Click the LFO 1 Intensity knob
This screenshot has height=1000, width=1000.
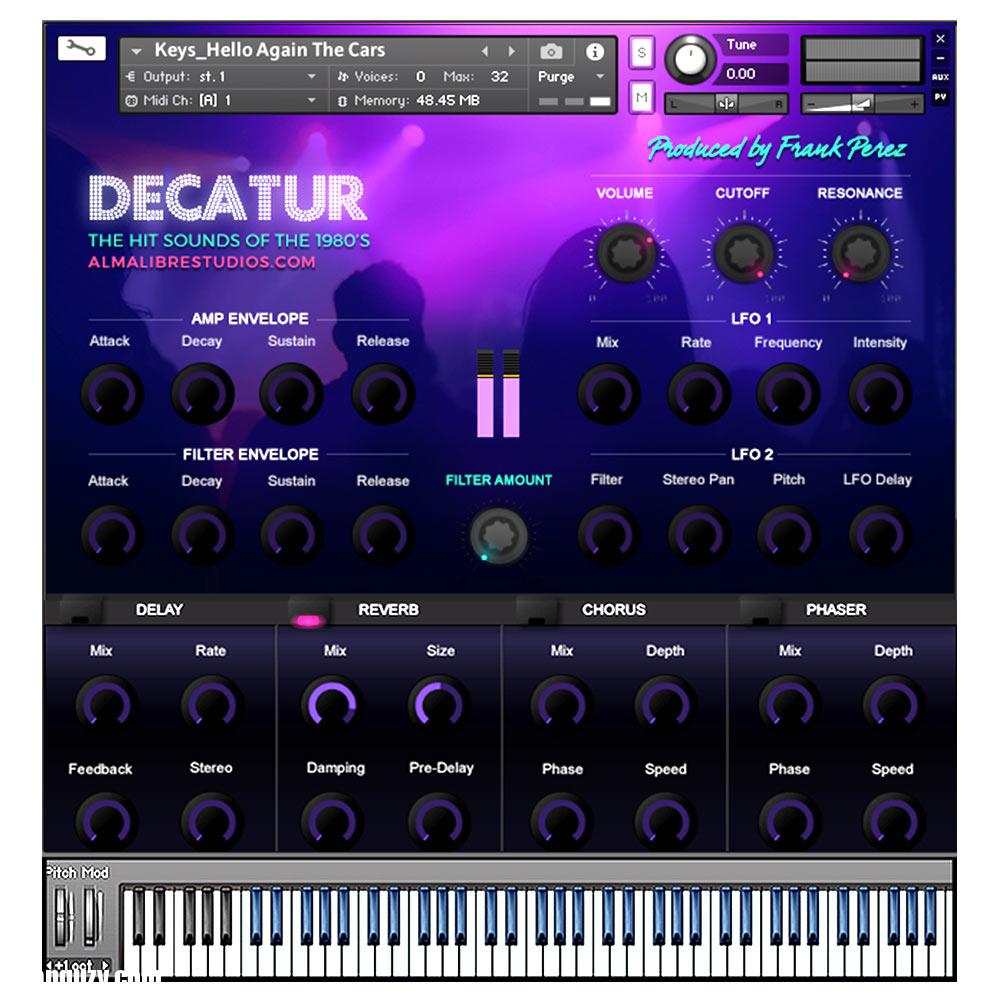pyautogui.click(x=879, y=394)
